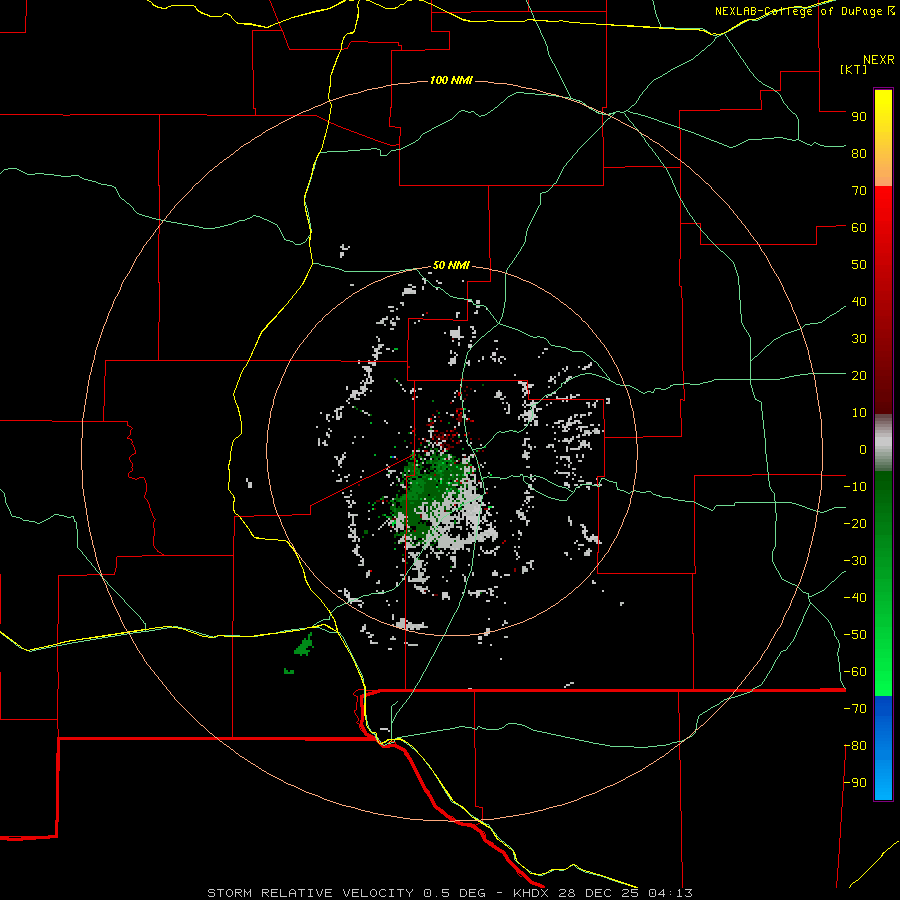Click the 0 value on the velocity scale
This screenshot has width=900, height=900.
[x=863, y=449]
